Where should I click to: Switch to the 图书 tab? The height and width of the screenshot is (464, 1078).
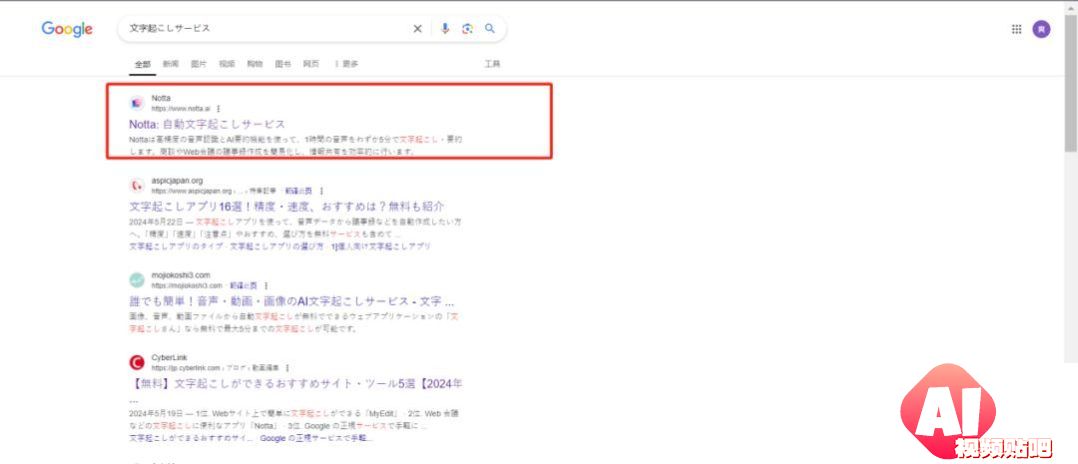(x=283, y=64)
